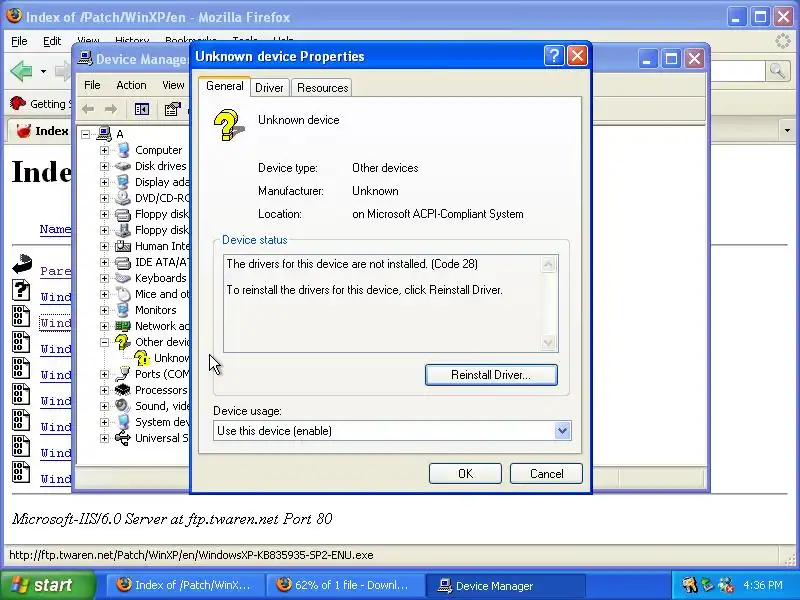Click the clock showing 4:36 PM
Viewport: 800px width, 600px height.
pyautogui.click(x=762, y=585)
